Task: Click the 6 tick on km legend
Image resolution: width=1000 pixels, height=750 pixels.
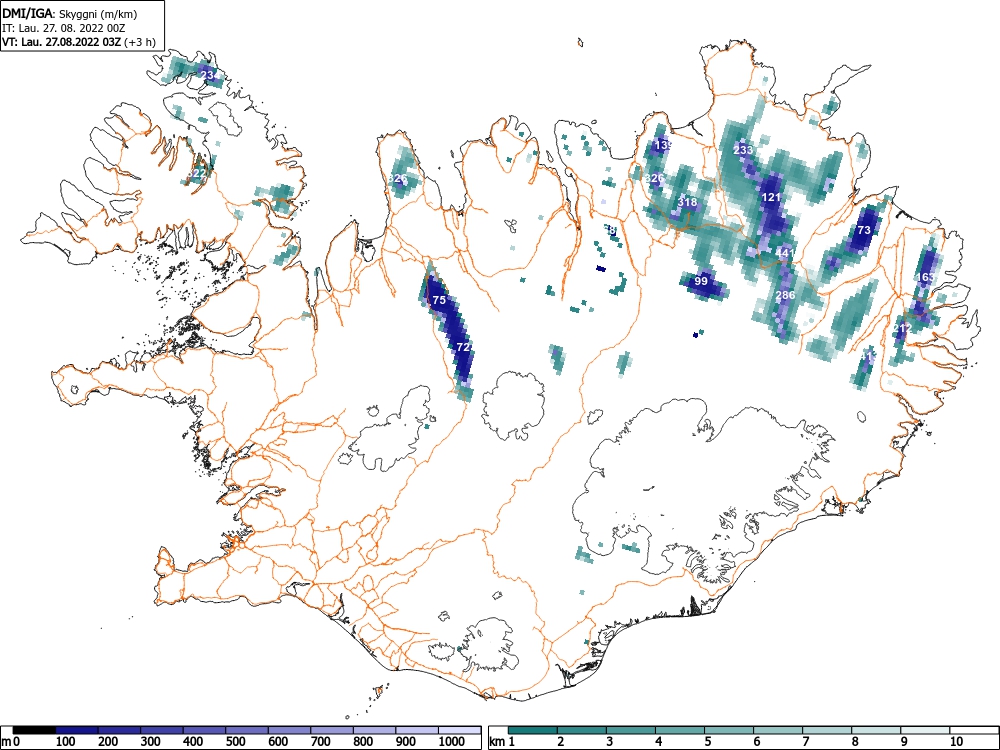Action: pyautogui.click(x=756, y=741)
